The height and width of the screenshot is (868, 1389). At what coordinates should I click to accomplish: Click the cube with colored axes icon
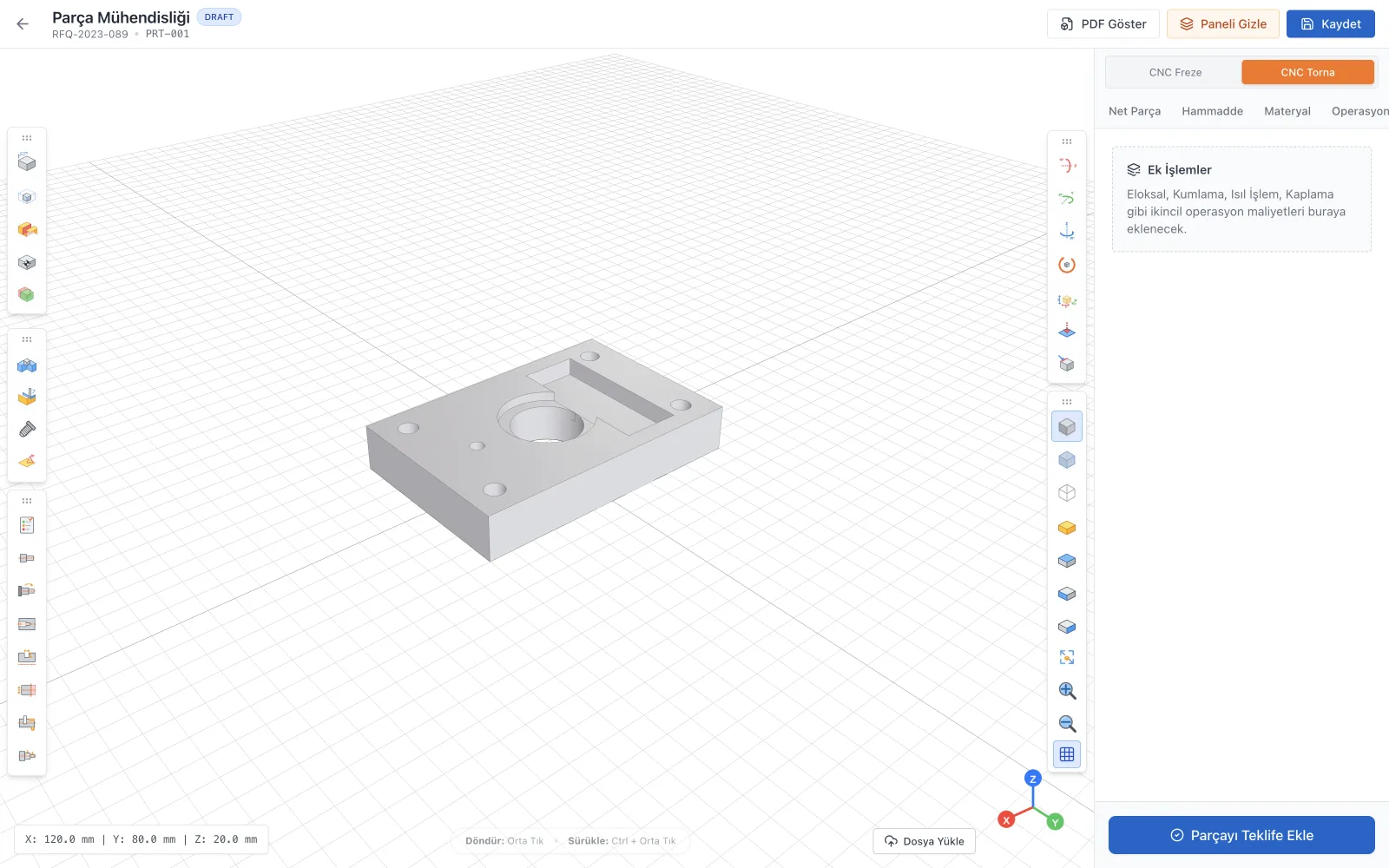[1067, 300]
